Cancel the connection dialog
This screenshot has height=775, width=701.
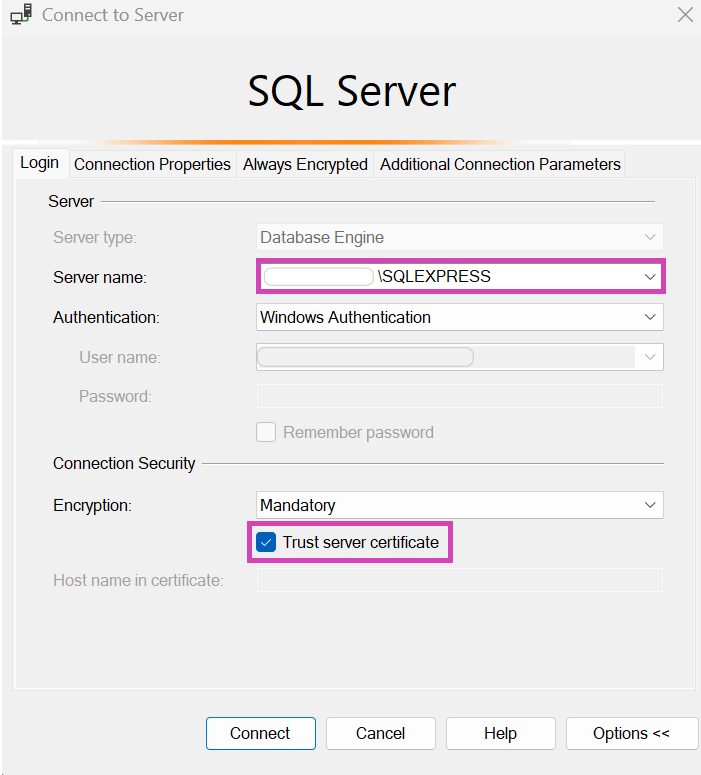[x=381, y=733]
